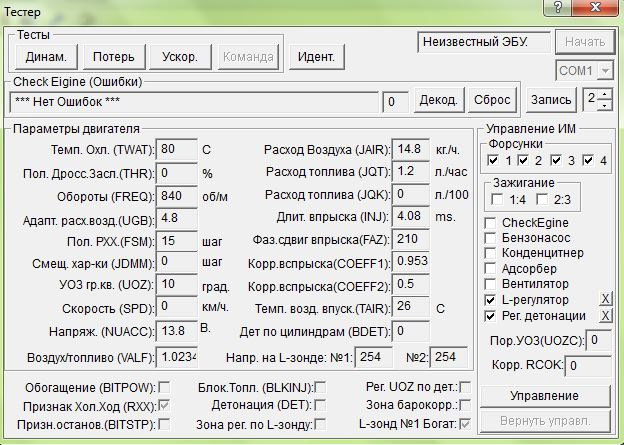This screenshot has height=445, width=624.
Task: Click the Детонация (DET) indicator checkbox
Action: [x=320, y=406]
